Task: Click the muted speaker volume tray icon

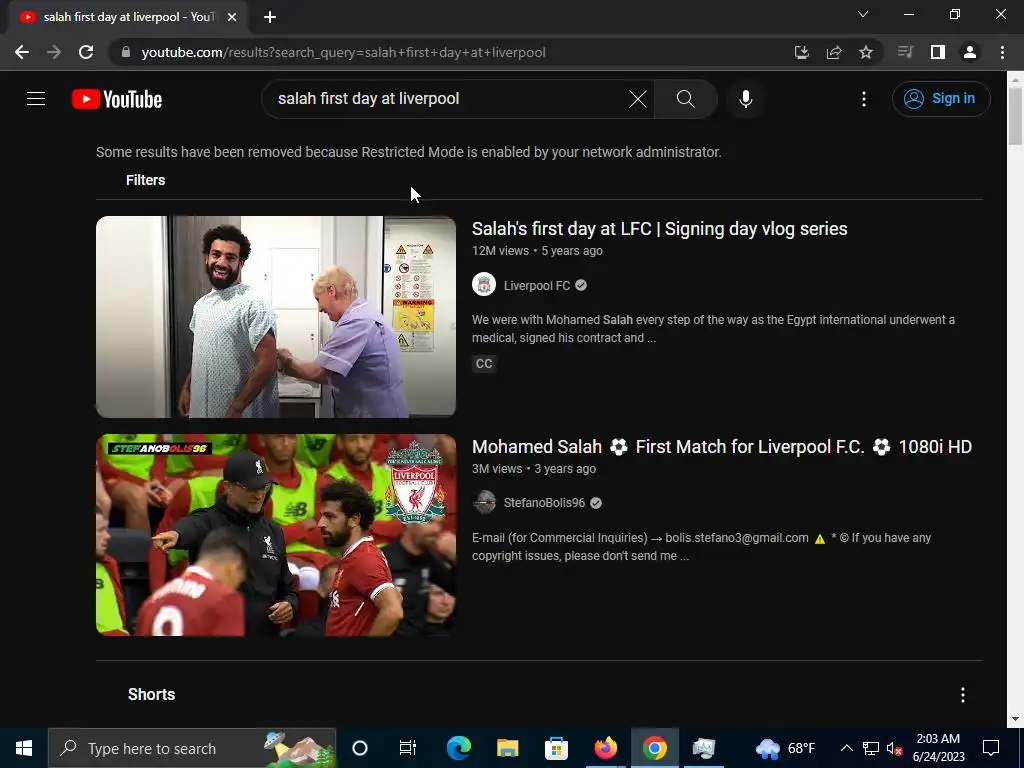Action: pos(894,748)
